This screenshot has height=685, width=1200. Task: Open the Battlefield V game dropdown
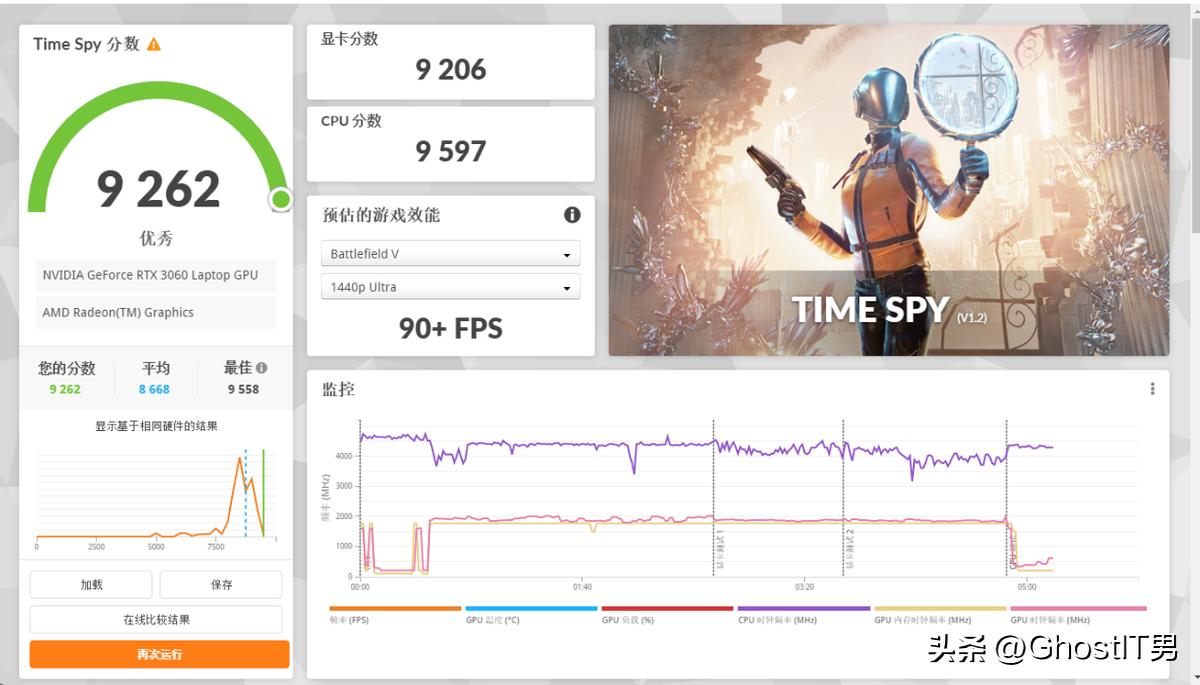point(450,254)
